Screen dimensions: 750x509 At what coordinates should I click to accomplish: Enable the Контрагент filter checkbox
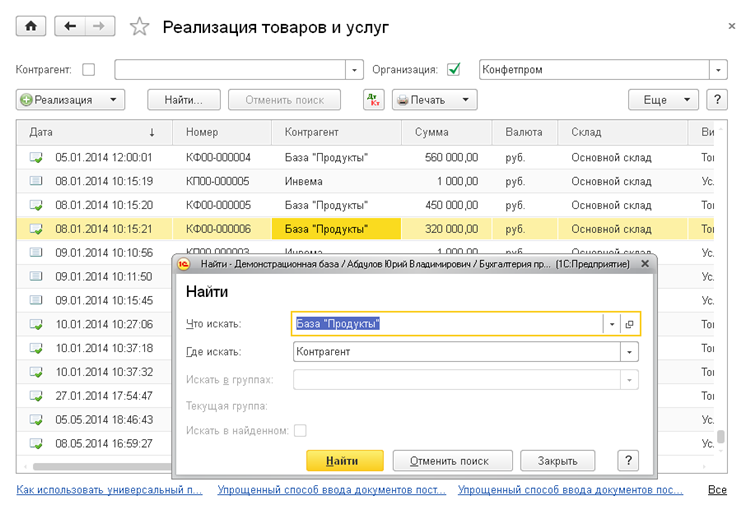[x=88, y=70]
